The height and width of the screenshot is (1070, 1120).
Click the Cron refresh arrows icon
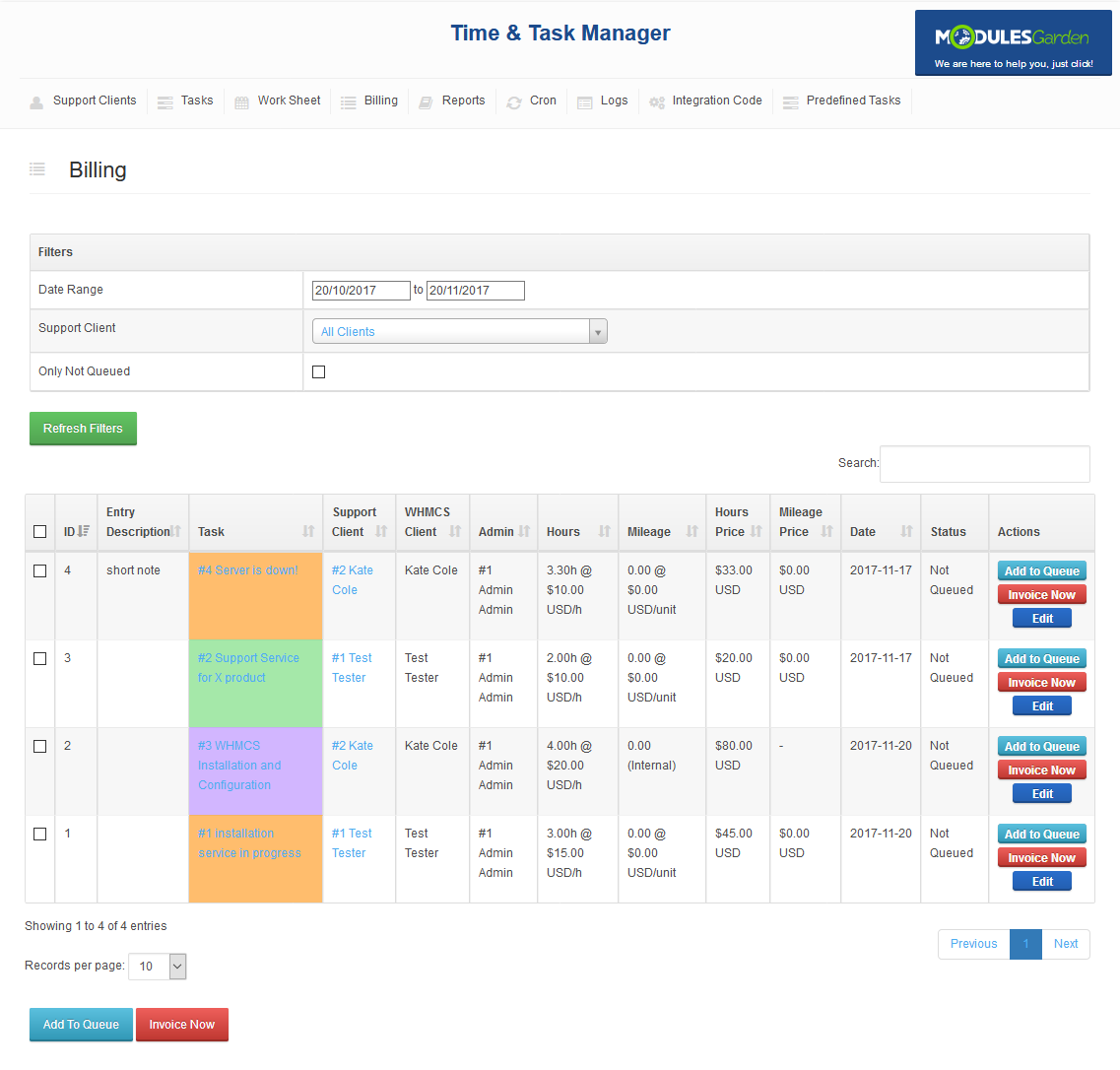coord(513,102)
